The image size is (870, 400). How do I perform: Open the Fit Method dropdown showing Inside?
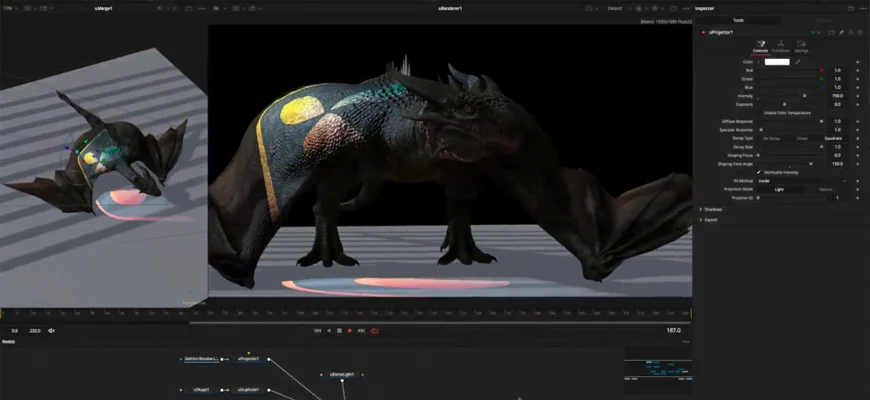(x=802, y=181)
